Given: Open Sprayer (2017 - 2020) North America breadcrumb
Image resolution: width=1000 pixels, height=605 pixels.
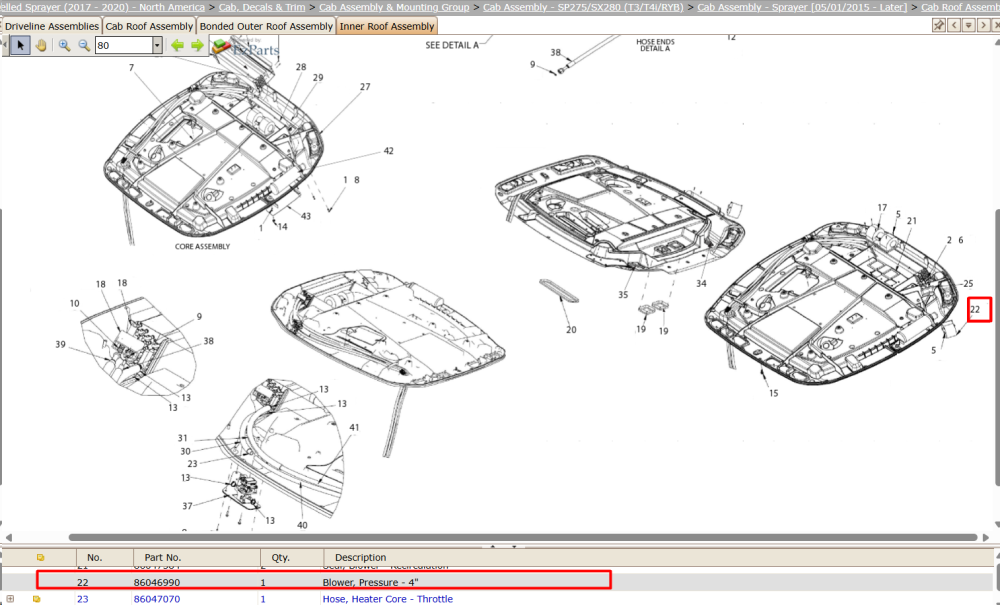Looking at the screenshot, I should coord(103,7).
